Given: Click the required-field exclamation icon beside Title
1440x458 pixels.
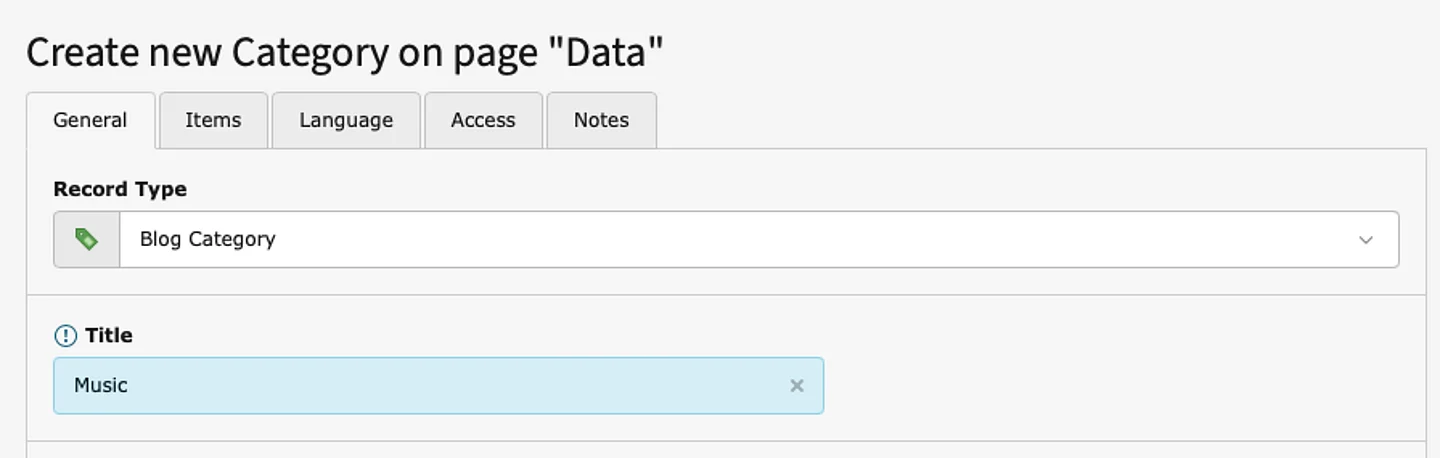Looking at the screenshot, I should (x=65, y=336).
